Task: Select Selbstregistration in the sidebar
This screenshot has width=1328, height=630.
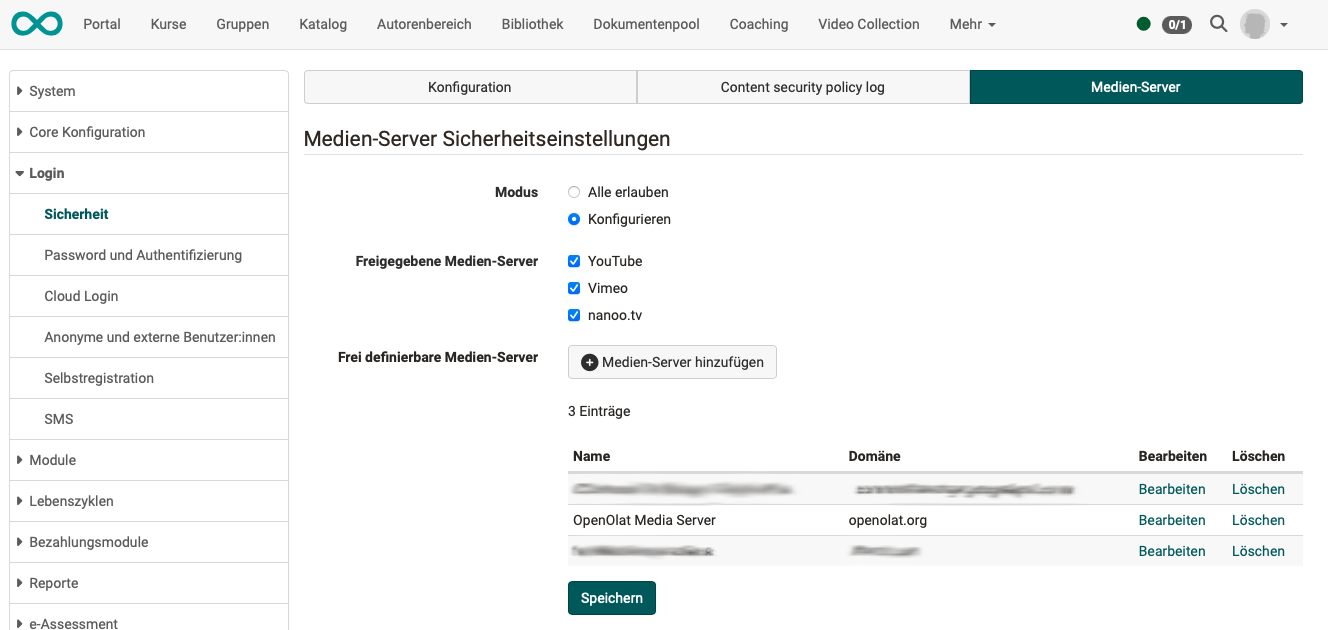Action: [98, 378]
